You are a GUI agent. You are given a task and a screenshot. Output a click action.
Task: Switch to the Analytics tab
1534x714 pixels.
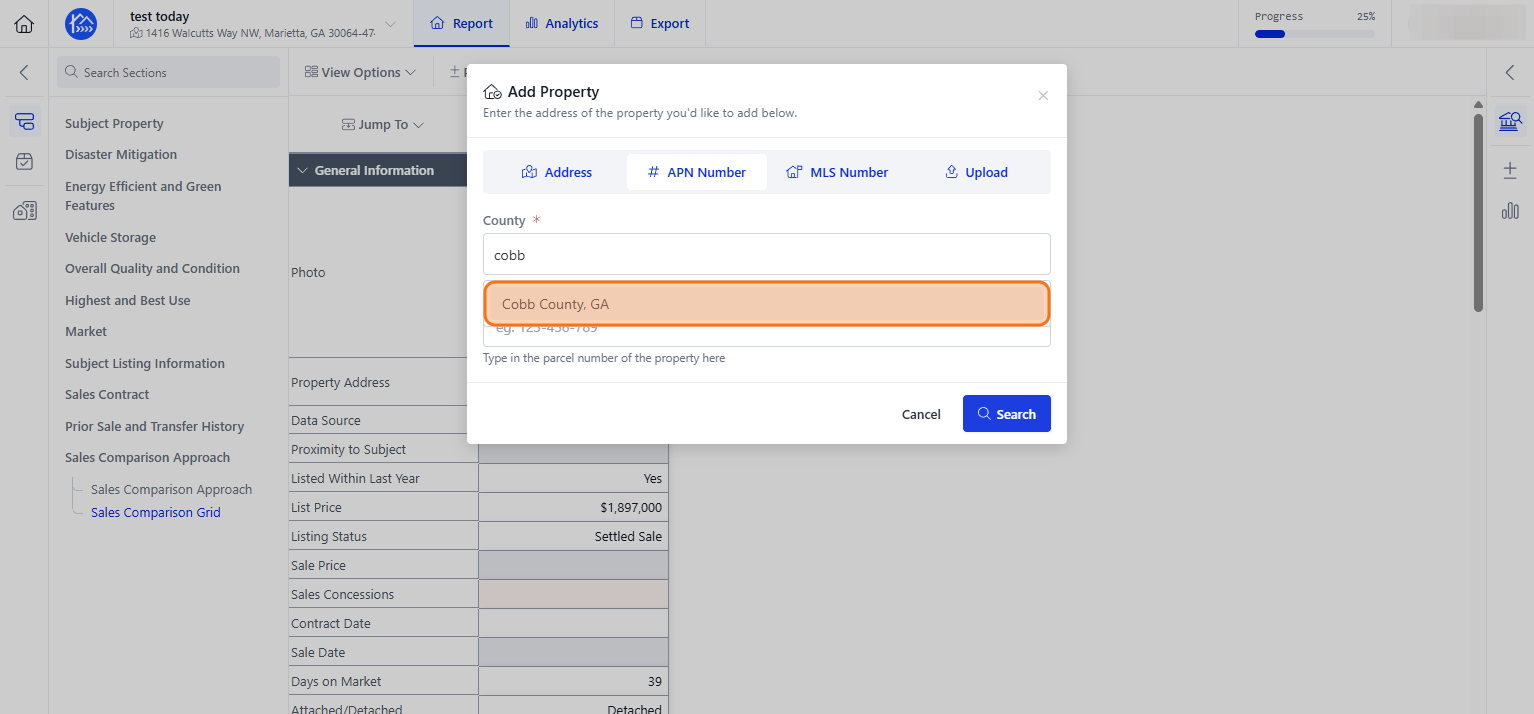[562, 23]
